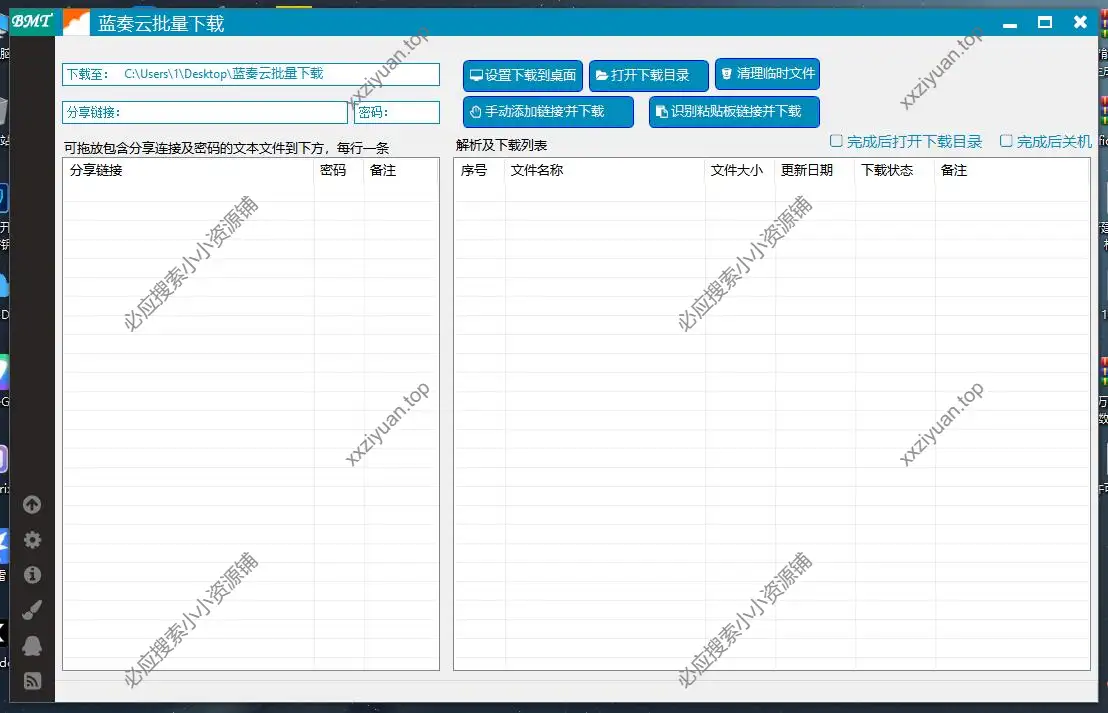Click the 设置下载到桌面 button
This screenshot has height=713, width=1108.
522,76
